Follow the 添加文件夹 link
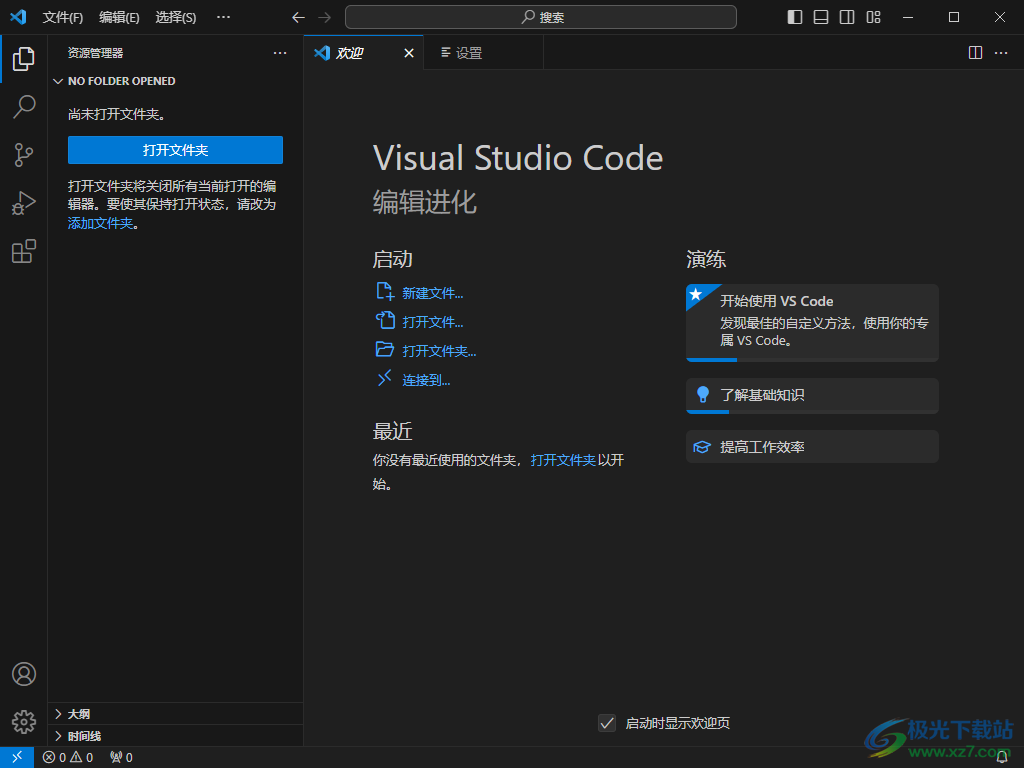Screen dimensions: 1024x768 pyautogui.click(x=101, y=223)
